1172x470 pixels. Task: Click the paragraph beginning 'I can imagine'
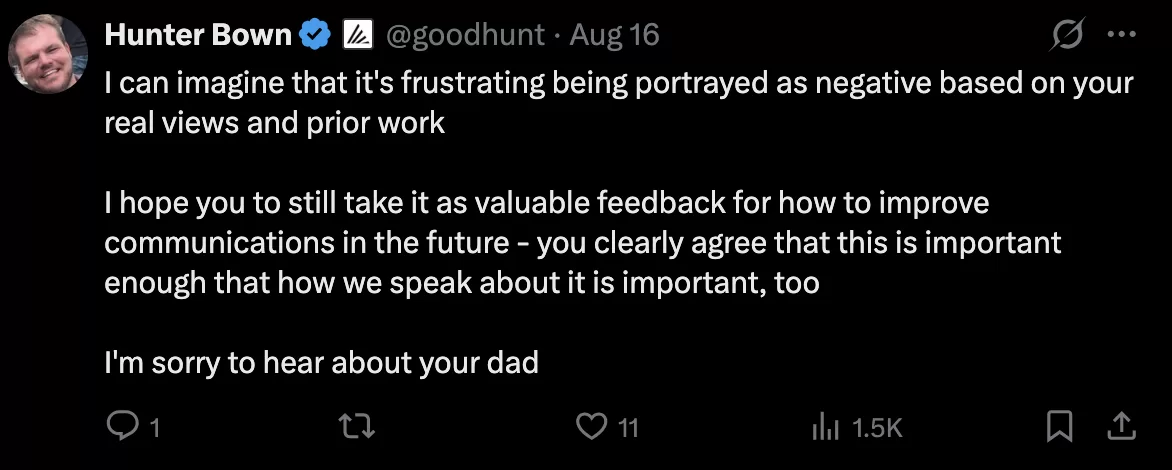pos(619,102)
